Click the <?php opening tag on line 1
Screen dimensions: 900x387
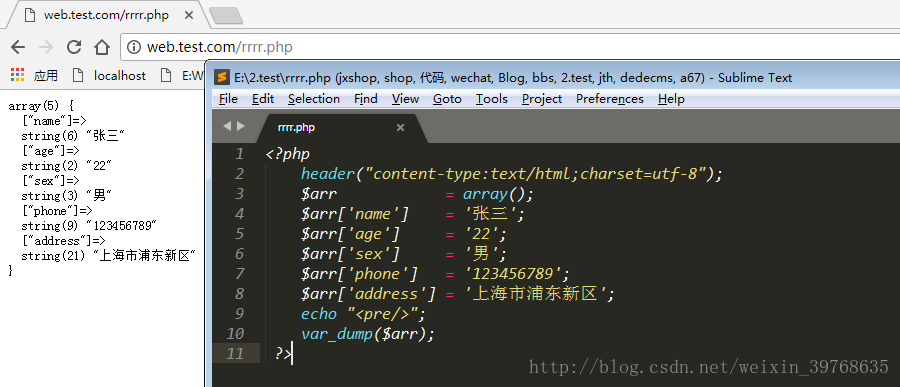click(x=288, y=154)
